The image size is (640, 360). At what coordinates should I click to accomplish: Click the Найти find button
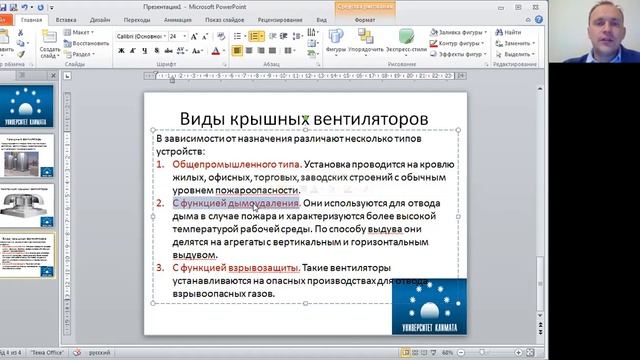(x=508, y=32)
